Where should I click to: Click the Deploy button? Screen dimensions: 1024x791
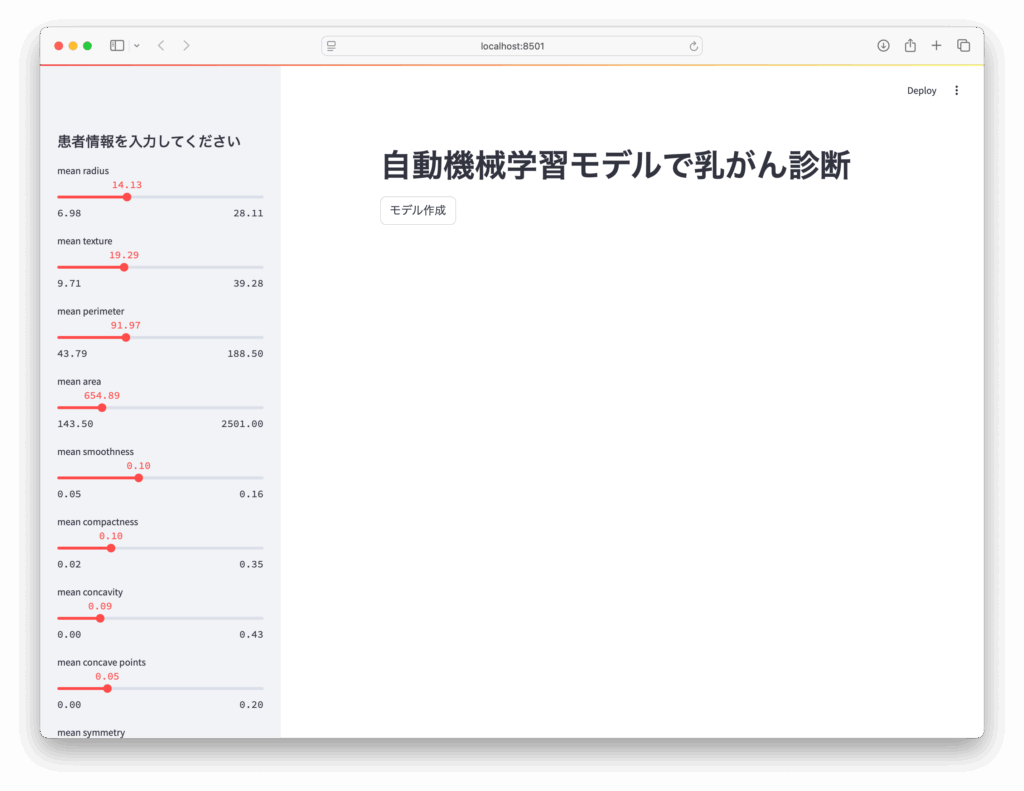coord(921,90)
